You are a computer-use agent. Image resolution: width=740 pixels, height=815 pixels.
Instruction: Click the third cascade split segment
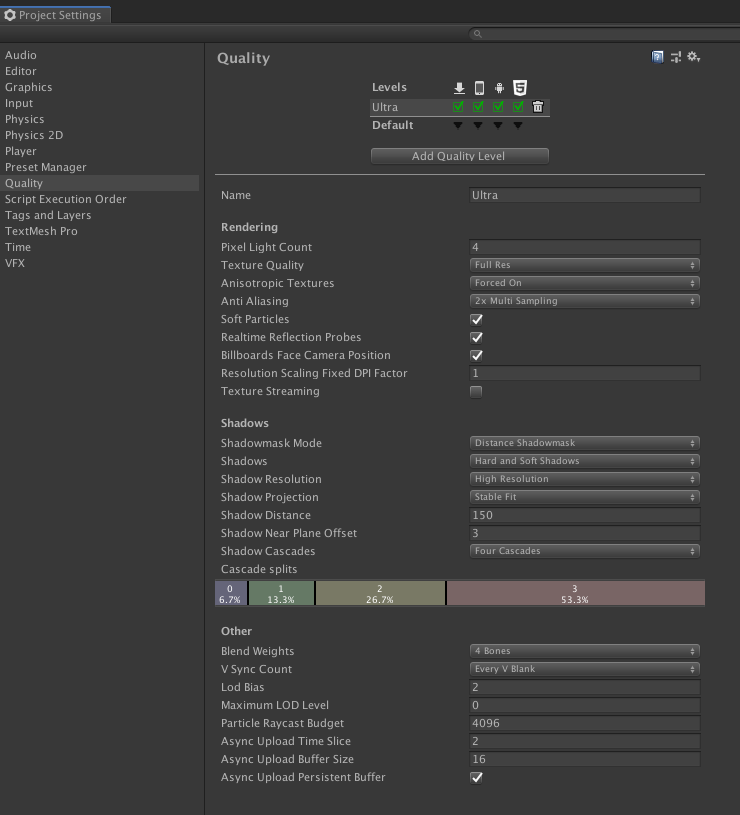pos(378,592)
